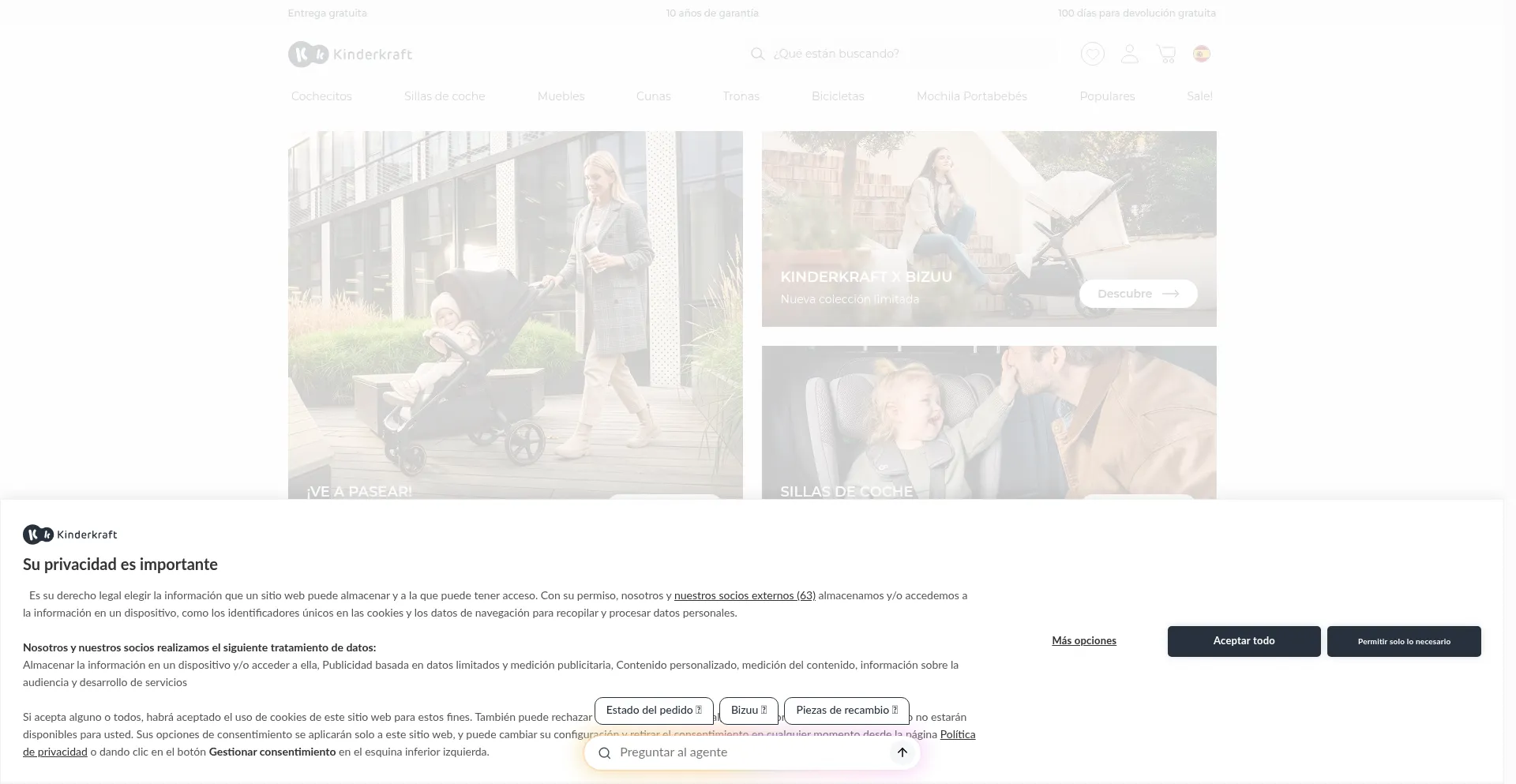The image size is (1516, 784).
Task: Open the wishlist heart icon
Action: pos(1092,54)
